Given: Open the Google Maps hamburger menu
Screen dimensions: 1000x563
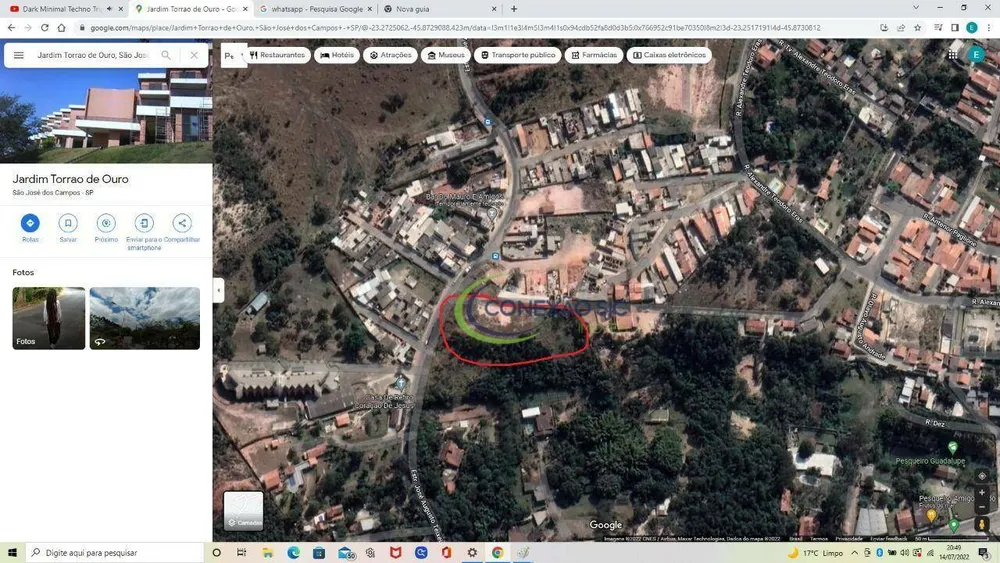Looking at the screenshot, I should 18,55.
